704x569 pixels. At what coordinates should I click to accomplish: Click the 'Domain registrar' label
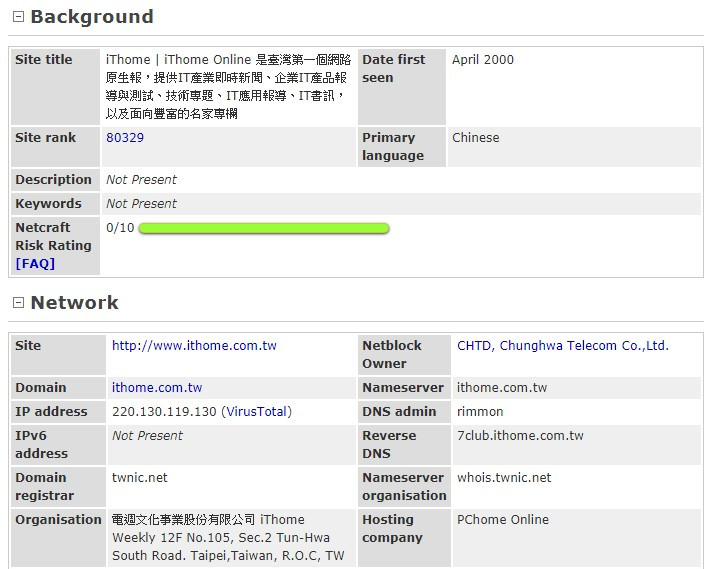(x=44, y=486)
